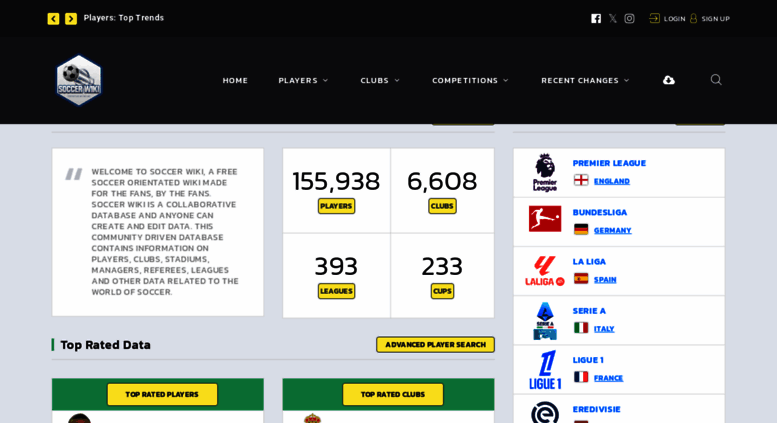777x423 pixels.
Task: Follow the Spain country link
Action: tap(606, 279)
